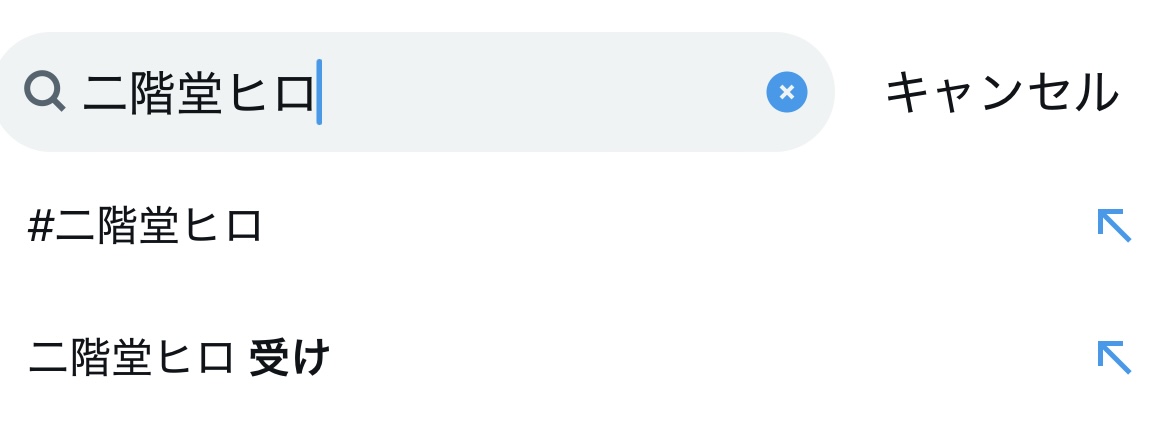Select the #二階堂ヒロ hashtag suggestion
Screen dimensions: 1170x425
tap(146, 226)
